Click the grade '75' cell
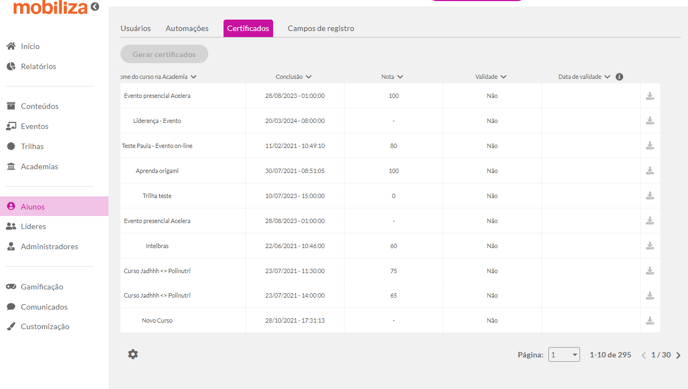 pyautogui.click(x=394, y=271)
